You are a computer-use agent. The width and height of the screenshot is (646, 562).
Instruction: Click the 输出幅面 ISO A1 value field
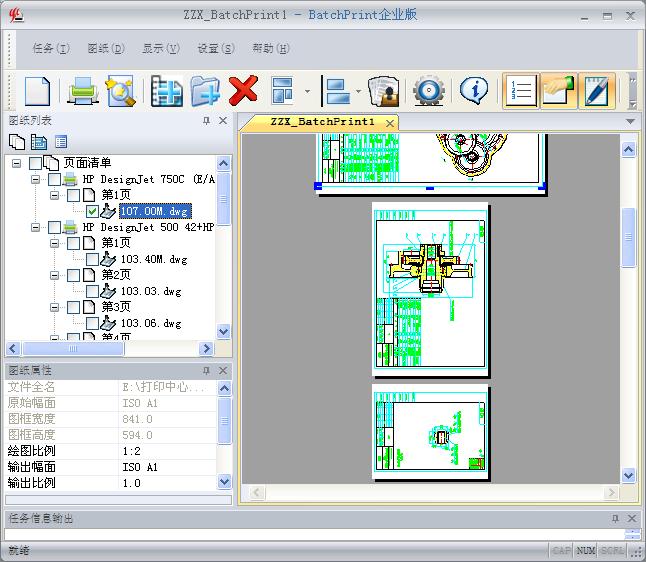167,467
